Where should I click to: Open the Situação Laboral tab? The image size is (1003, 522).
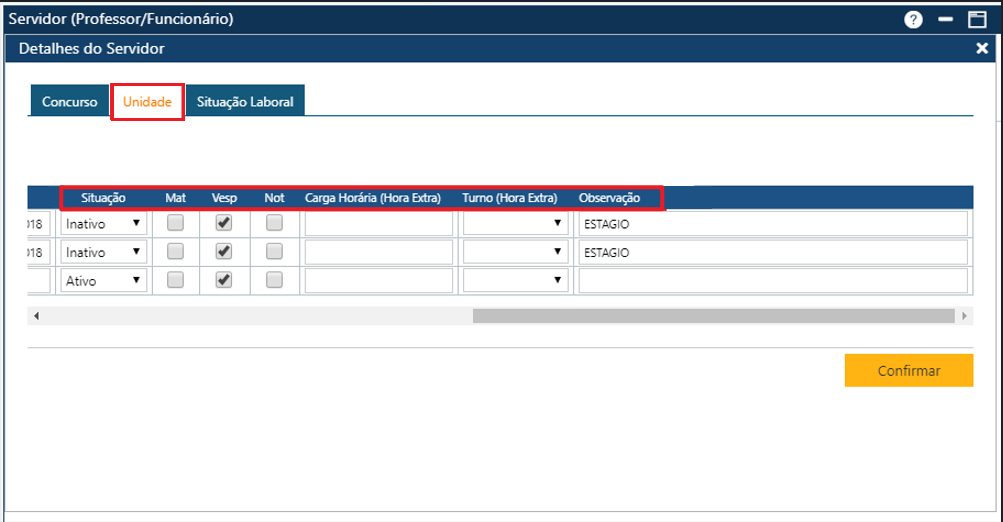(x=245, y=102)
